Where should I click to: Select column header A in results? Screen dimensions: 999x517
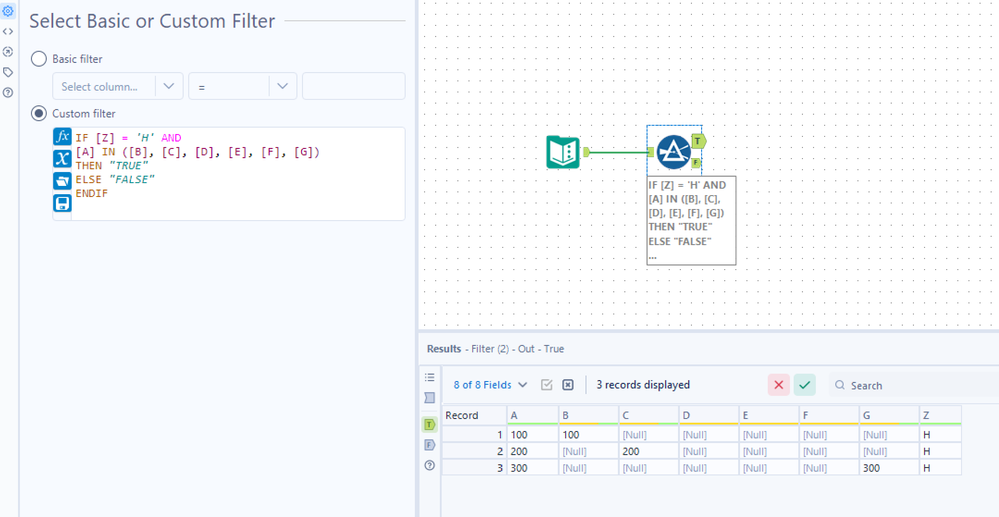533,416
